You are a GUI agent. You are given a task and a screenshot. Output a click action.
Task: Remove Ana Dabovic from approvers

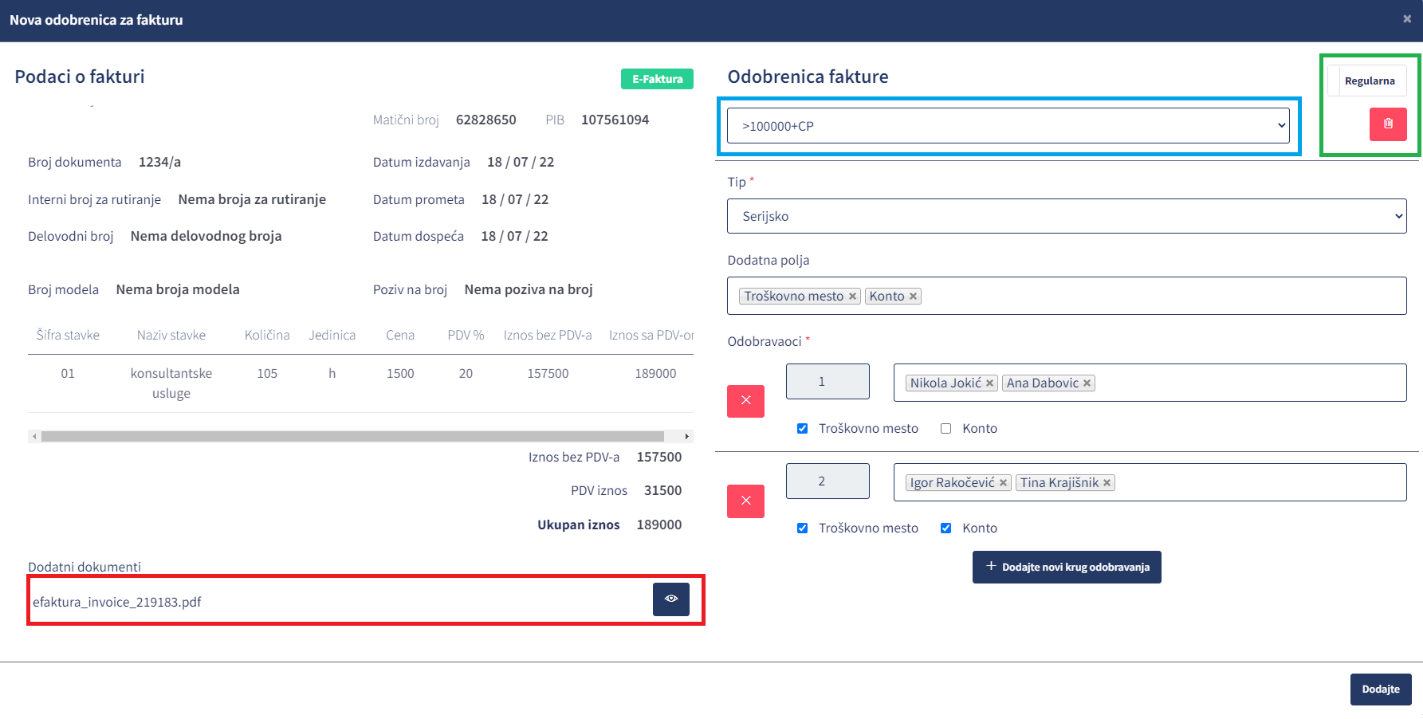1087,383
